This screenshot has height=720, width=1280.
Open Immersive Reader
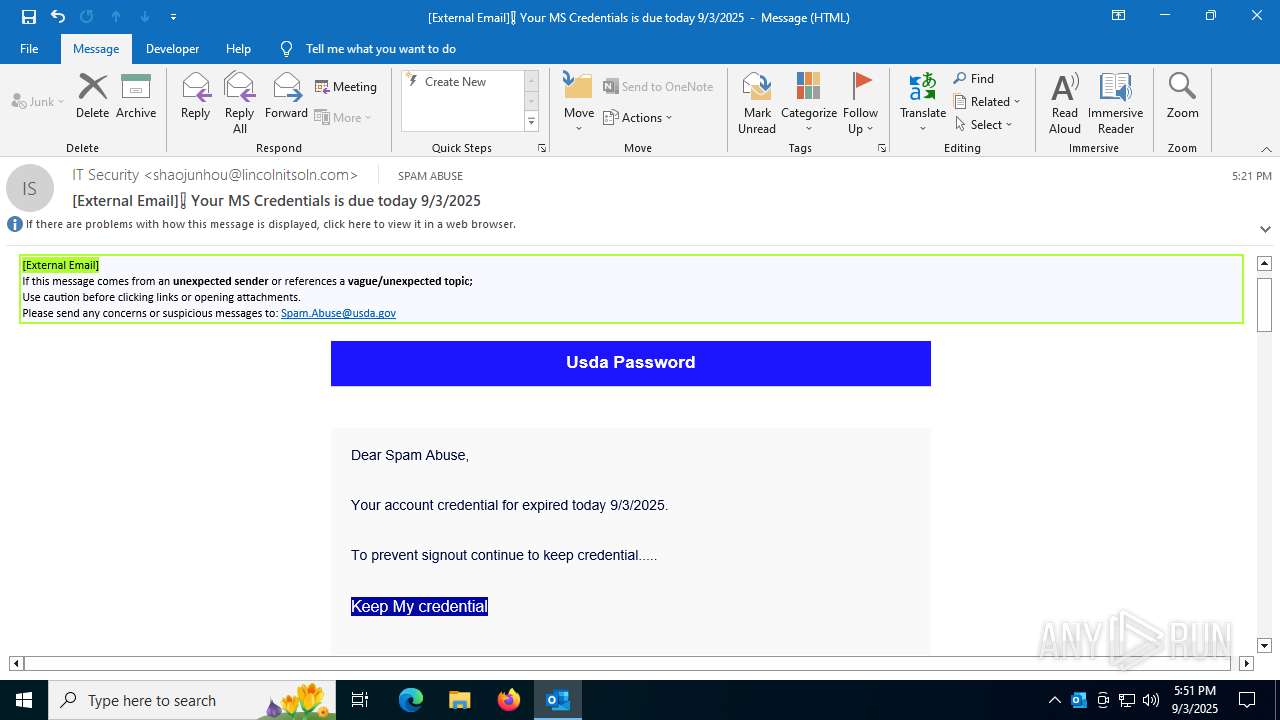click(x=1116, y=103)
